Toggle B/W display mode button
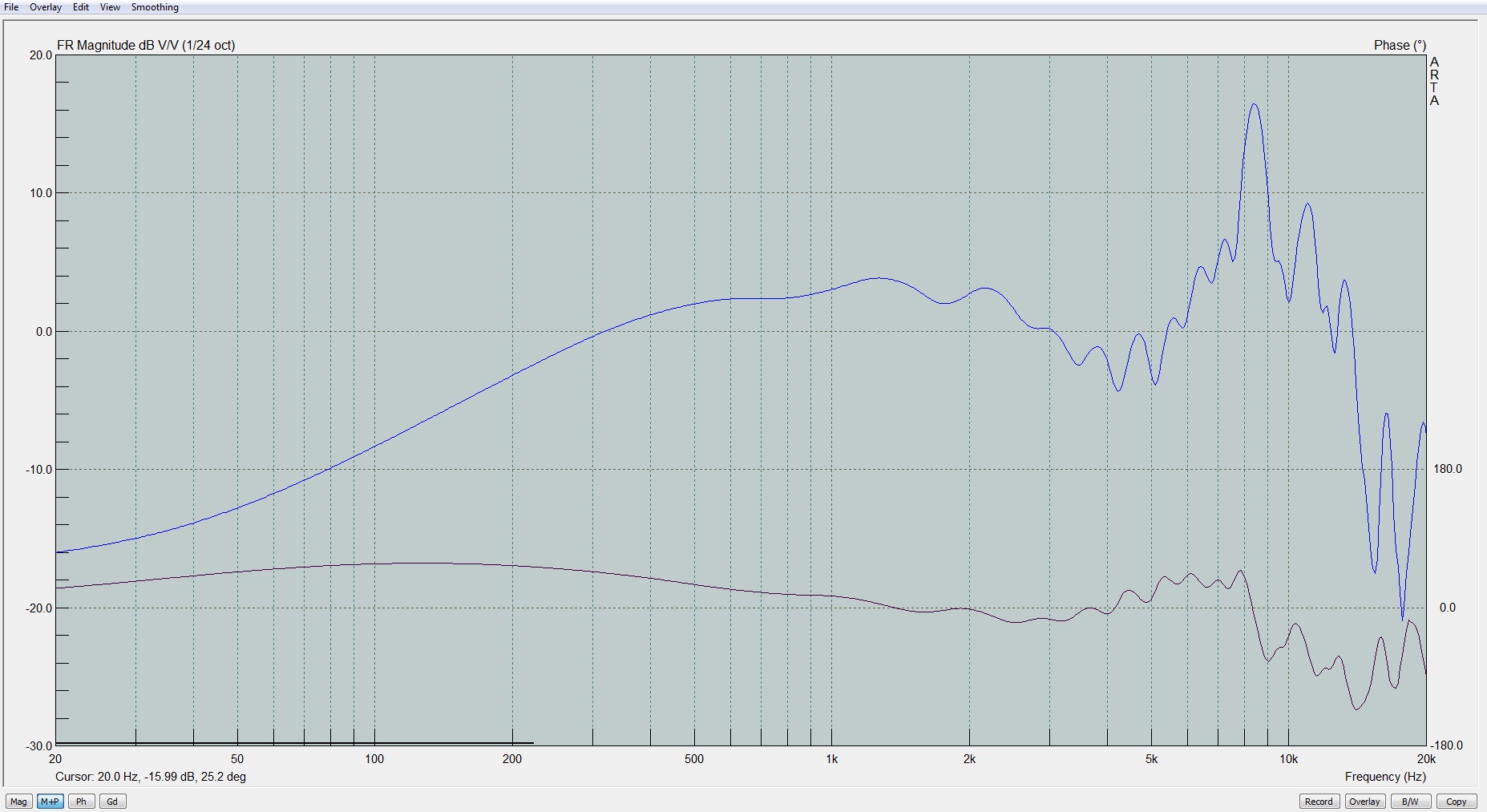 pyautogui.click(x=1410, y=802)
